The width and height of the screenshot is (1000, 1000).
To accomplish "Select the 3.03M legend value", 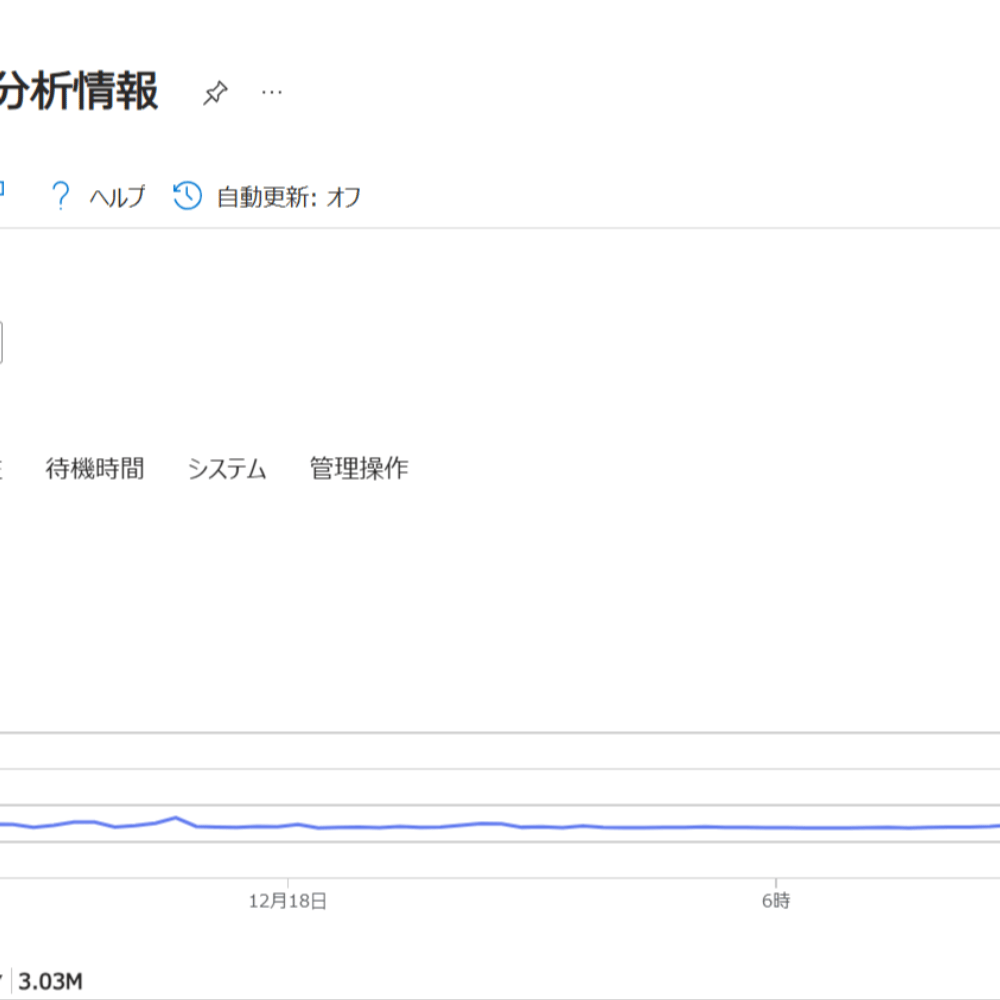I will (x=50, y=981).
